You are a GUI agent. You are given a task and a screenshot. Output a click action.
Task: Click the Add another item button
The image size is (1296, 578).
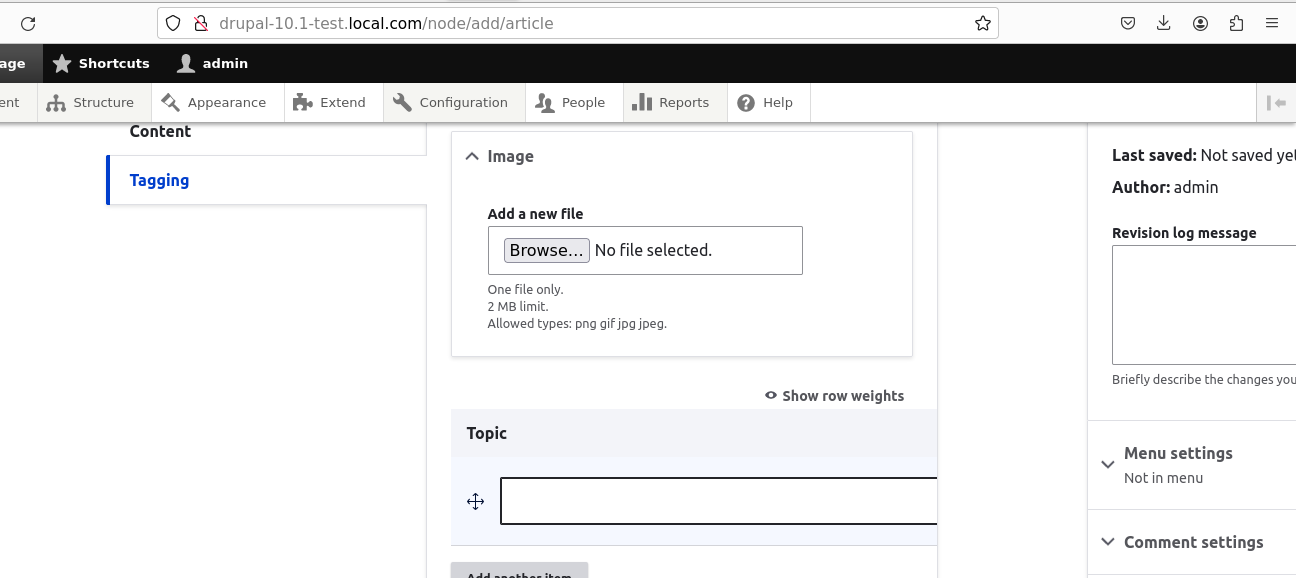(518, 573)
